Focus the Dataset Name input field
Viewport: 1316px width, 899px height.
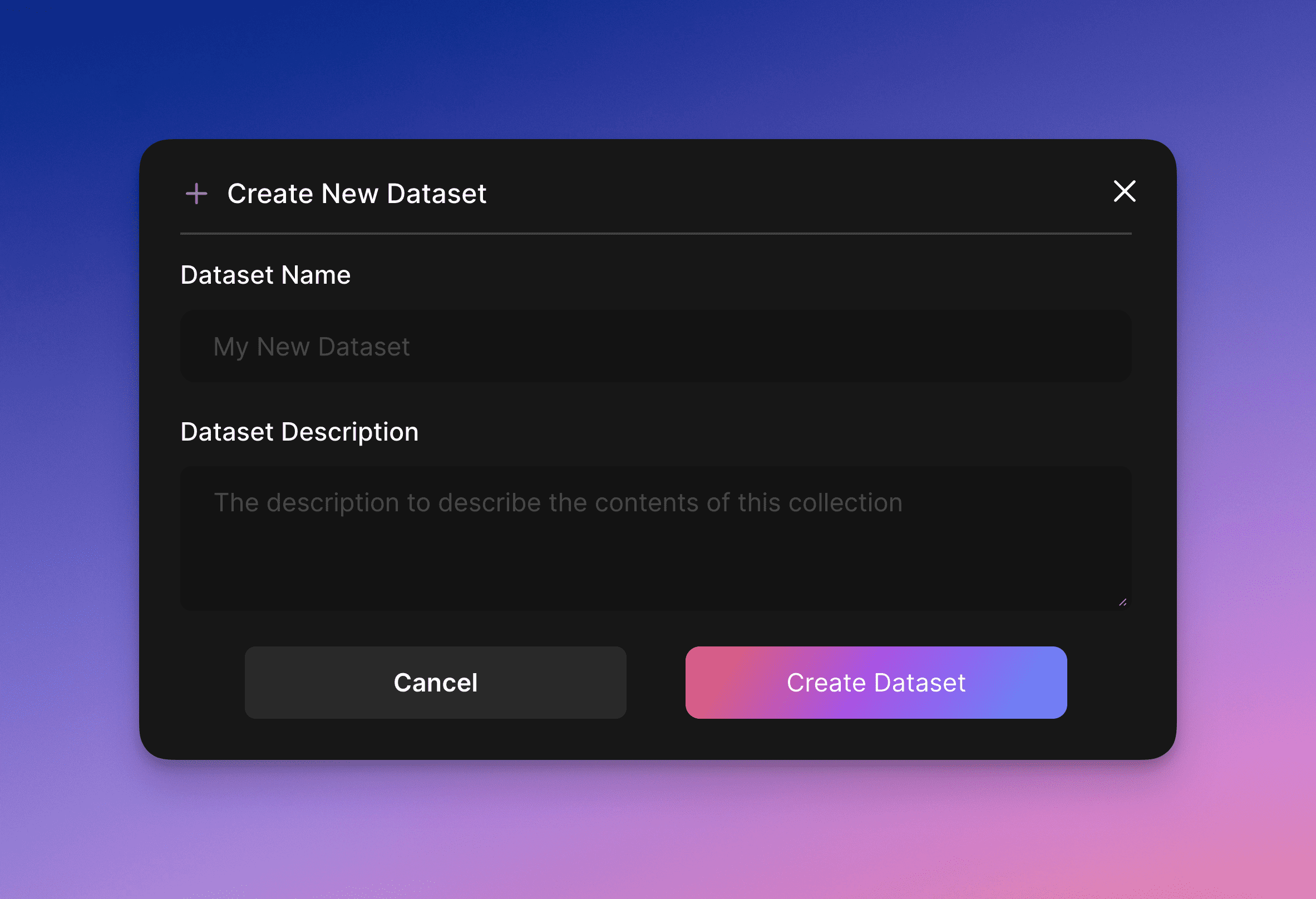[x=655, y=346]
